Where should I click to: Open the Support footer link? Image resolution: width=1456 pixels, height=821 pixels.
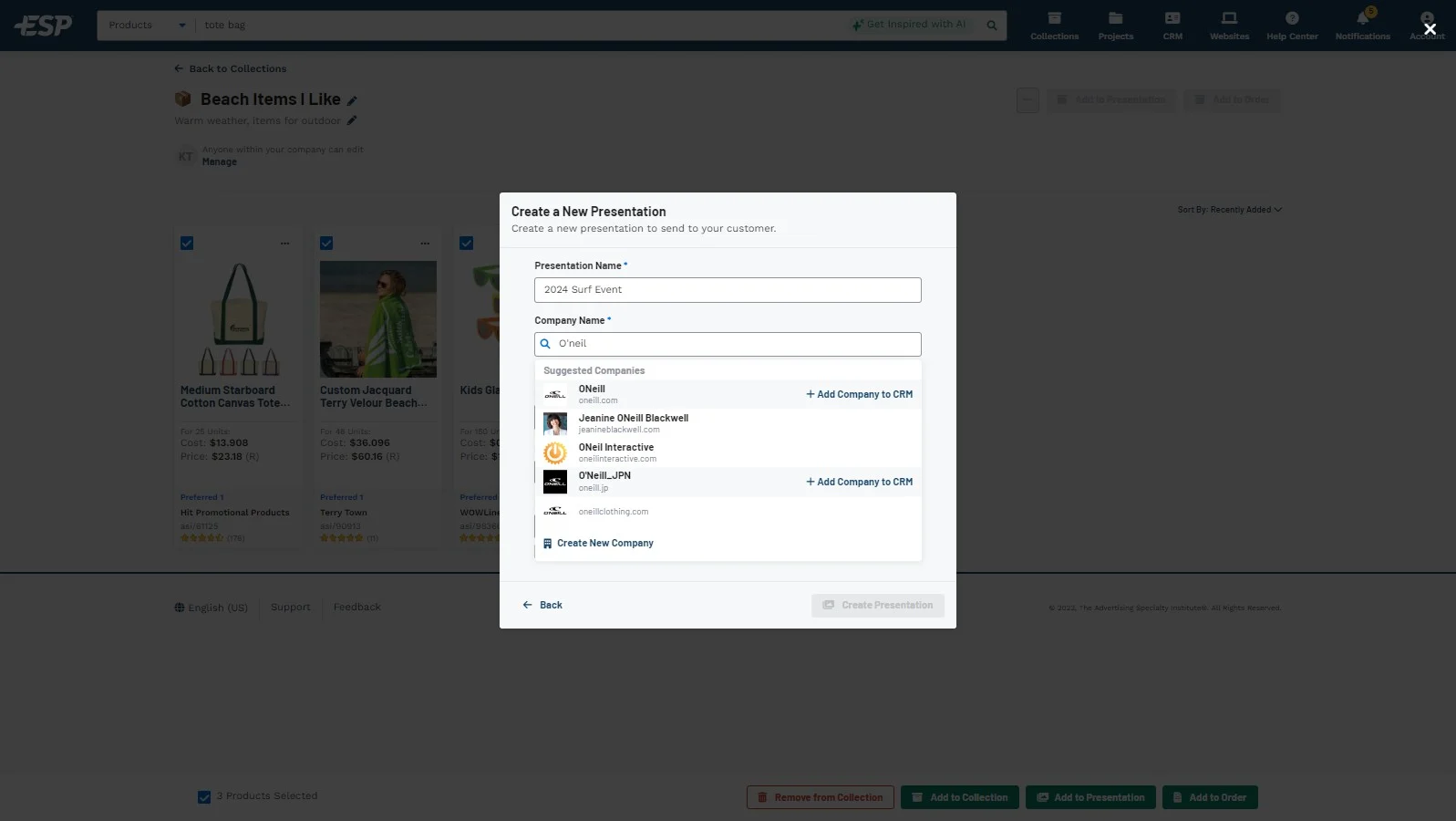290,608
